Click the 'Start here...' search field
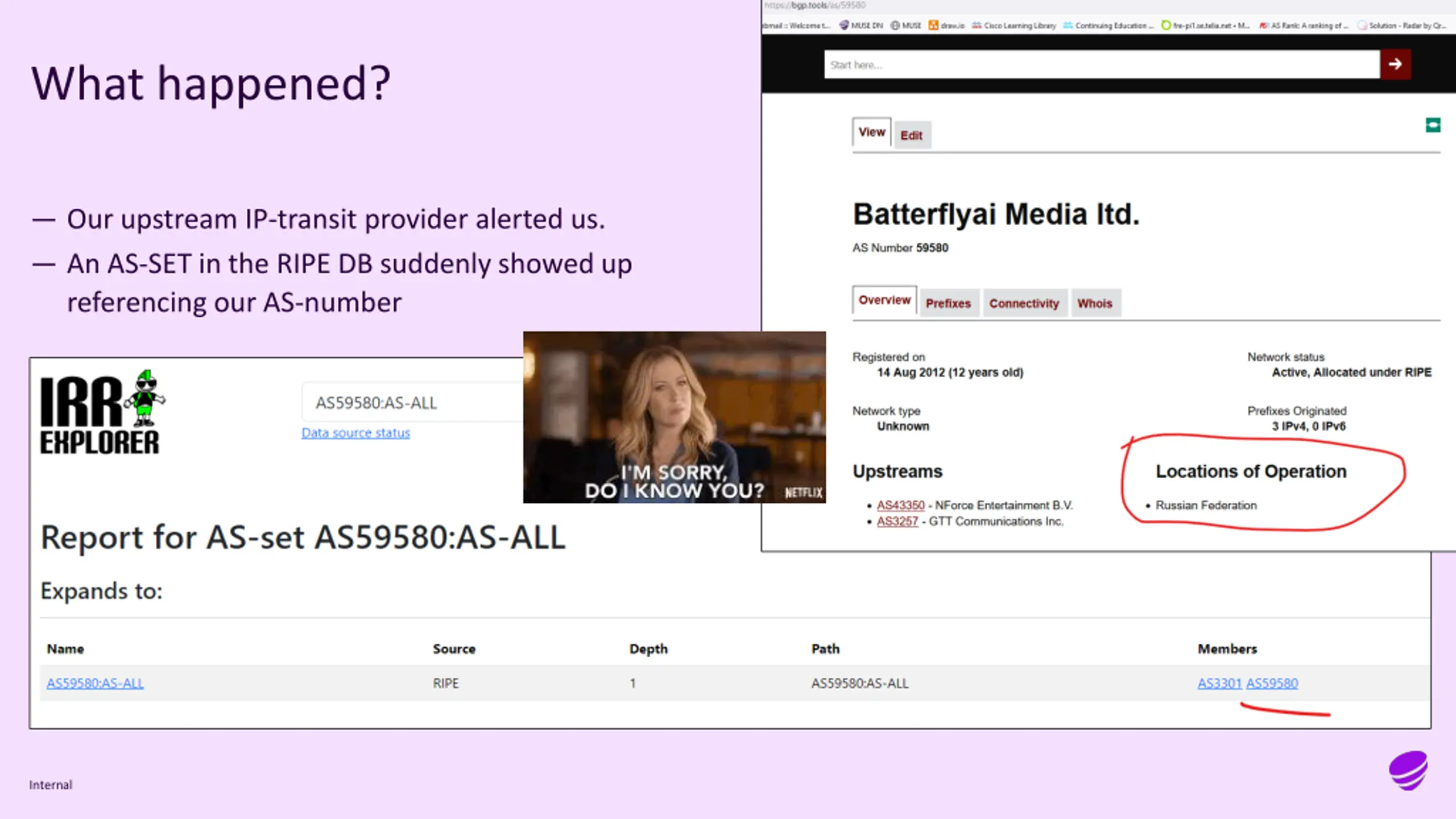 [x=1101, y=64]
